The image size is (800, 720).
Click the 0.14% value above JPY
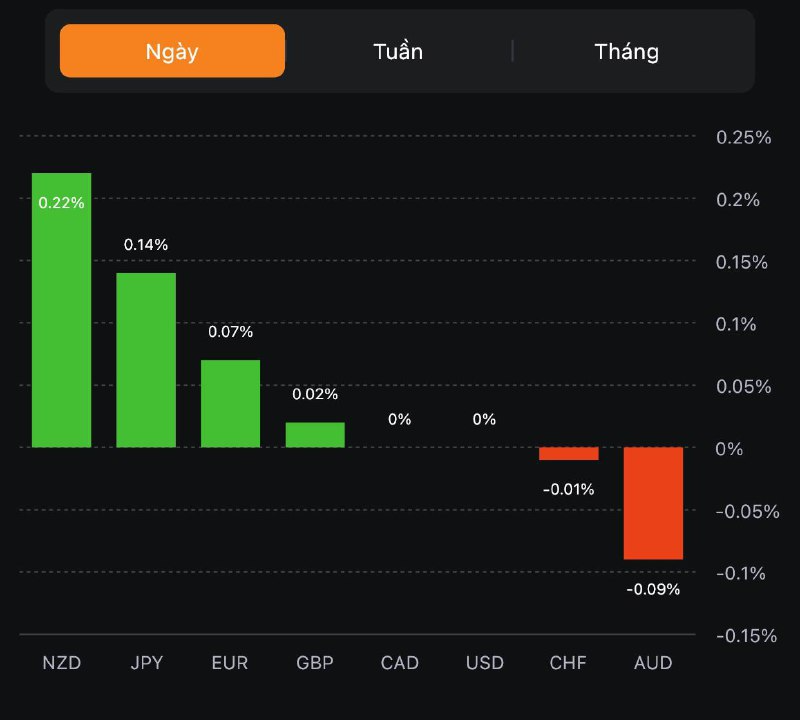[146, 245]
